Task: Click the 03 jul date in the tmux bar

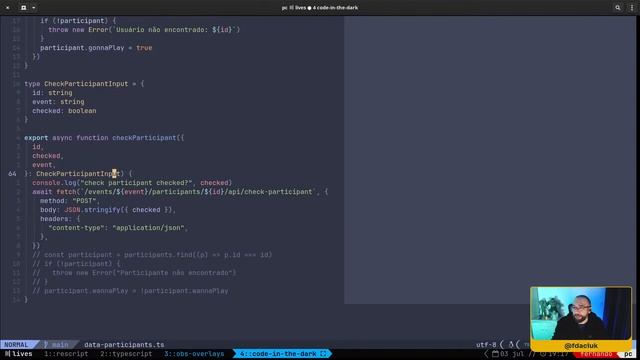Action: 513,353
